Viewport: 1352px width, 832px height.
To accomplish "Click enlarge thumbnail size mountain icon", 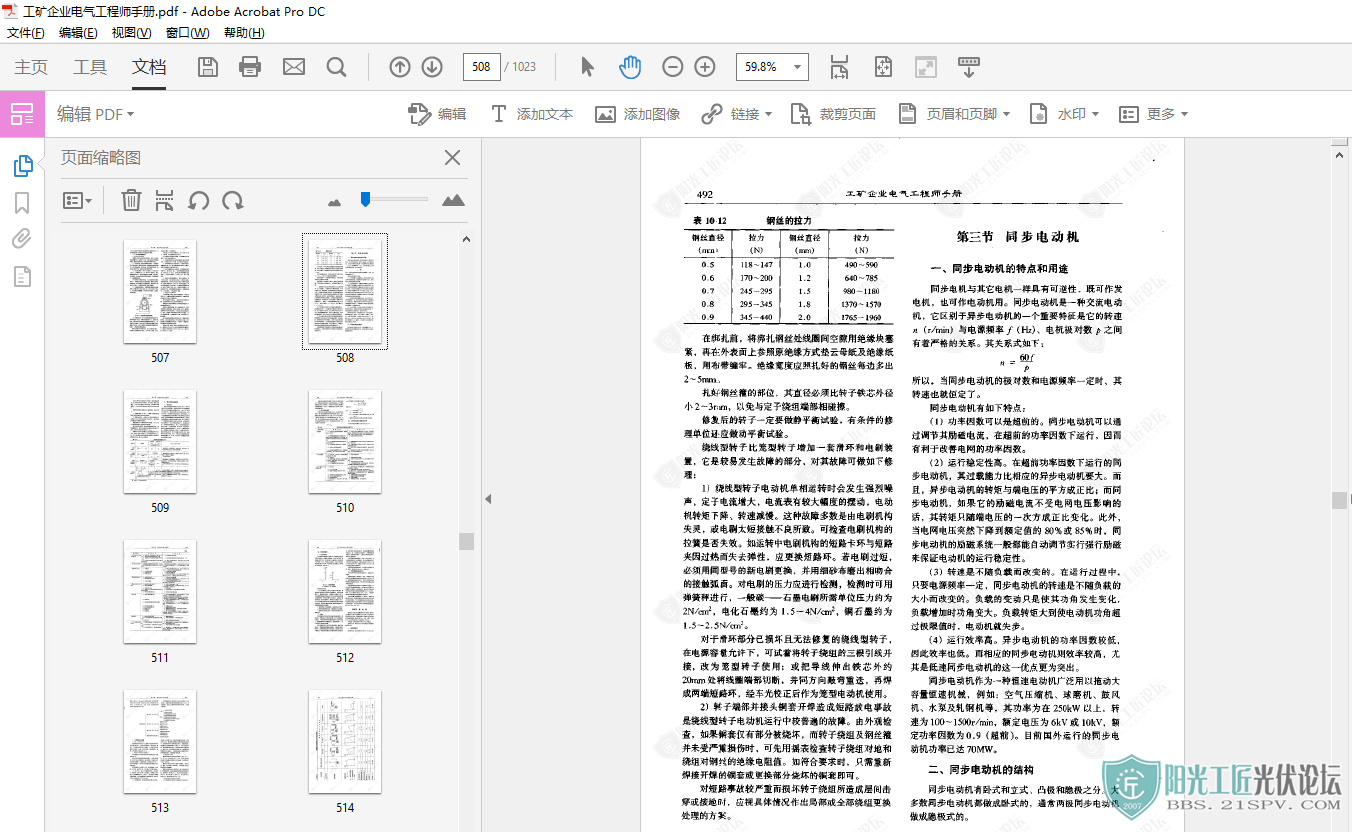I will coord(454,200).
